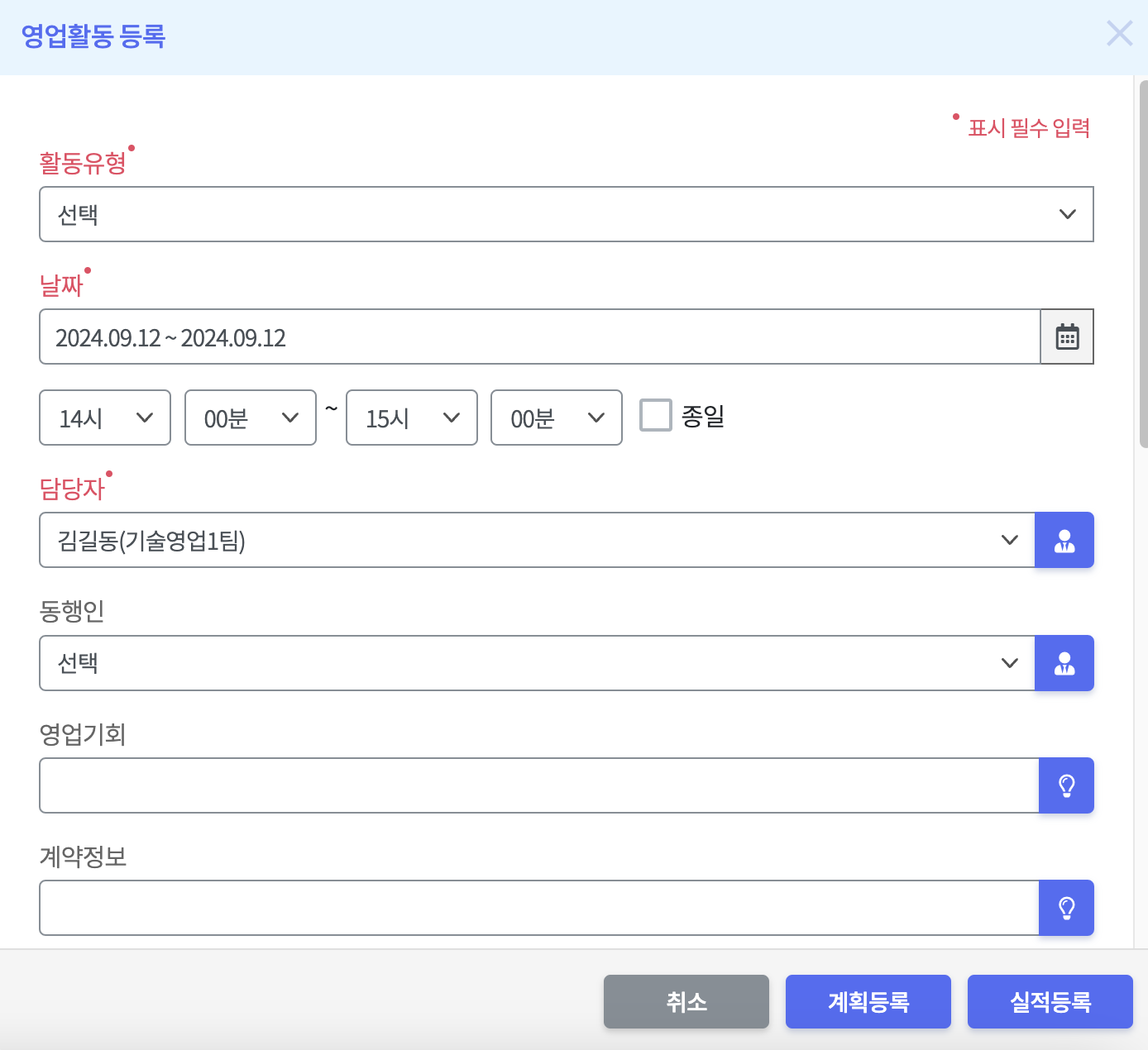Expand the 담당자 김길동 dropdown

[538, 541]
